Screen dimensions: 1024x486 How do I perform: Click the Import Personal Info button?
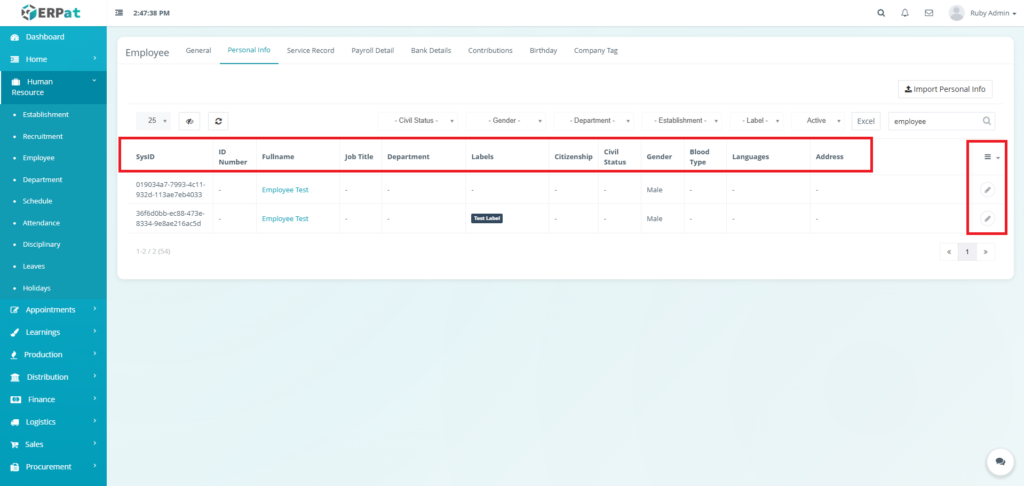[945, 89]
